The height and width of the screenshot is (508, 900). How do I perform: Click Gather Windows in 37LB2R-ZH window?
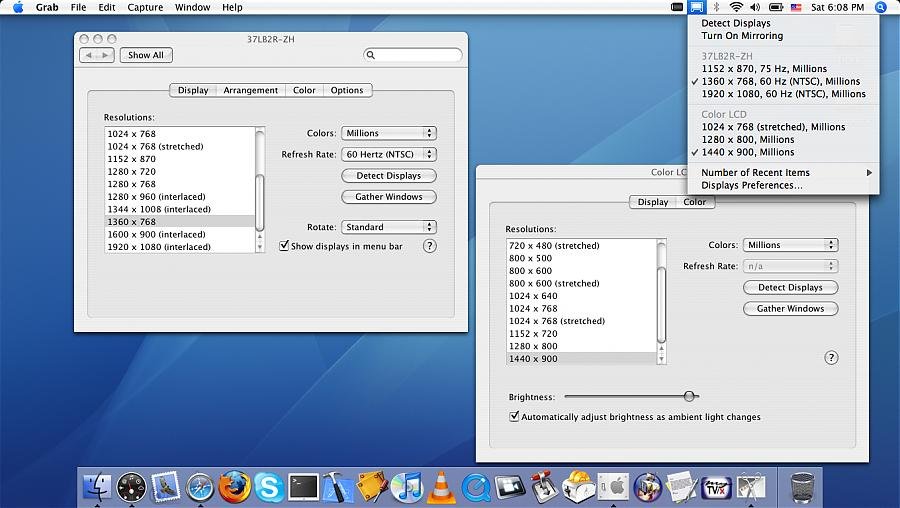point(389,197)
